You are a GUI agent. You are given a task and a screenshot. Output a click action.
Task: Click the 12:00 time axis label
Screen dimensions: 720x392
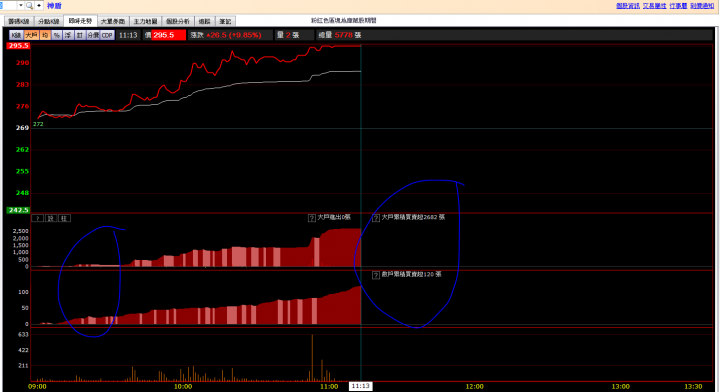[474, 386]
